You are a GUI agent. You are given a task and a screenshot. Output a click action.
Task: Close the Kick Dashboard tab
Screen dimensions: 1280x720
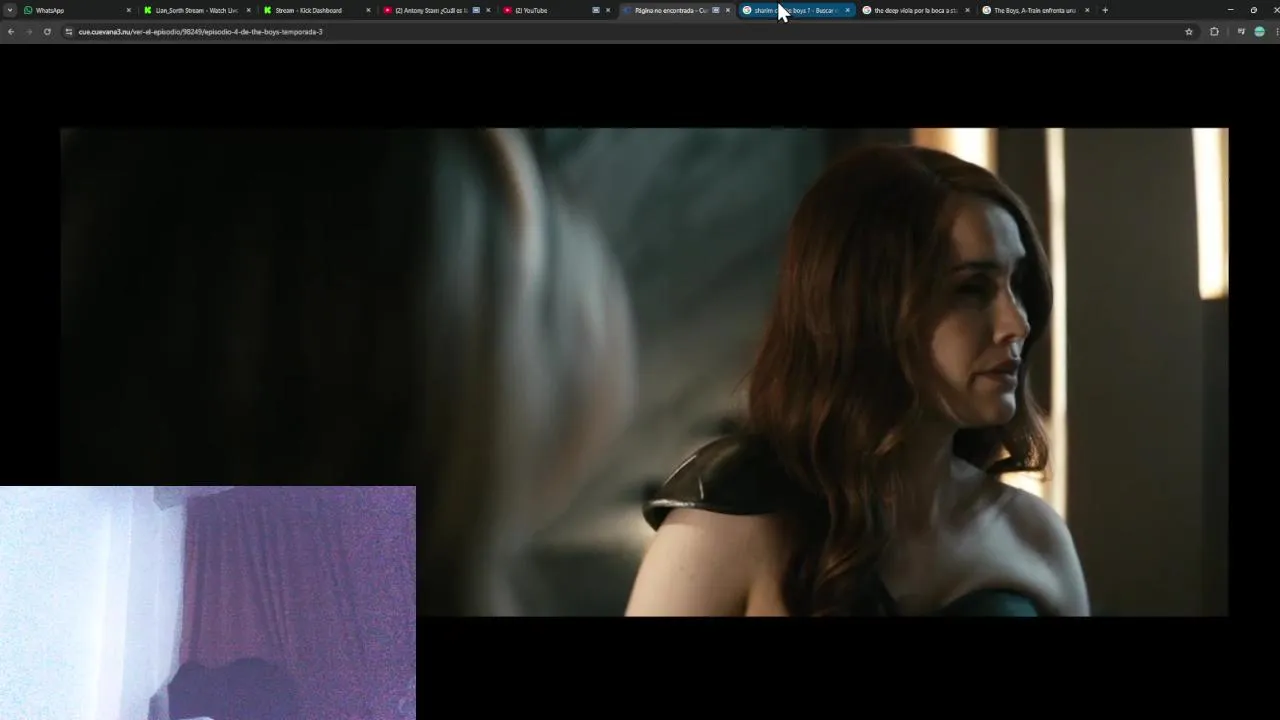pyautogui.click(x=368, y=10)
